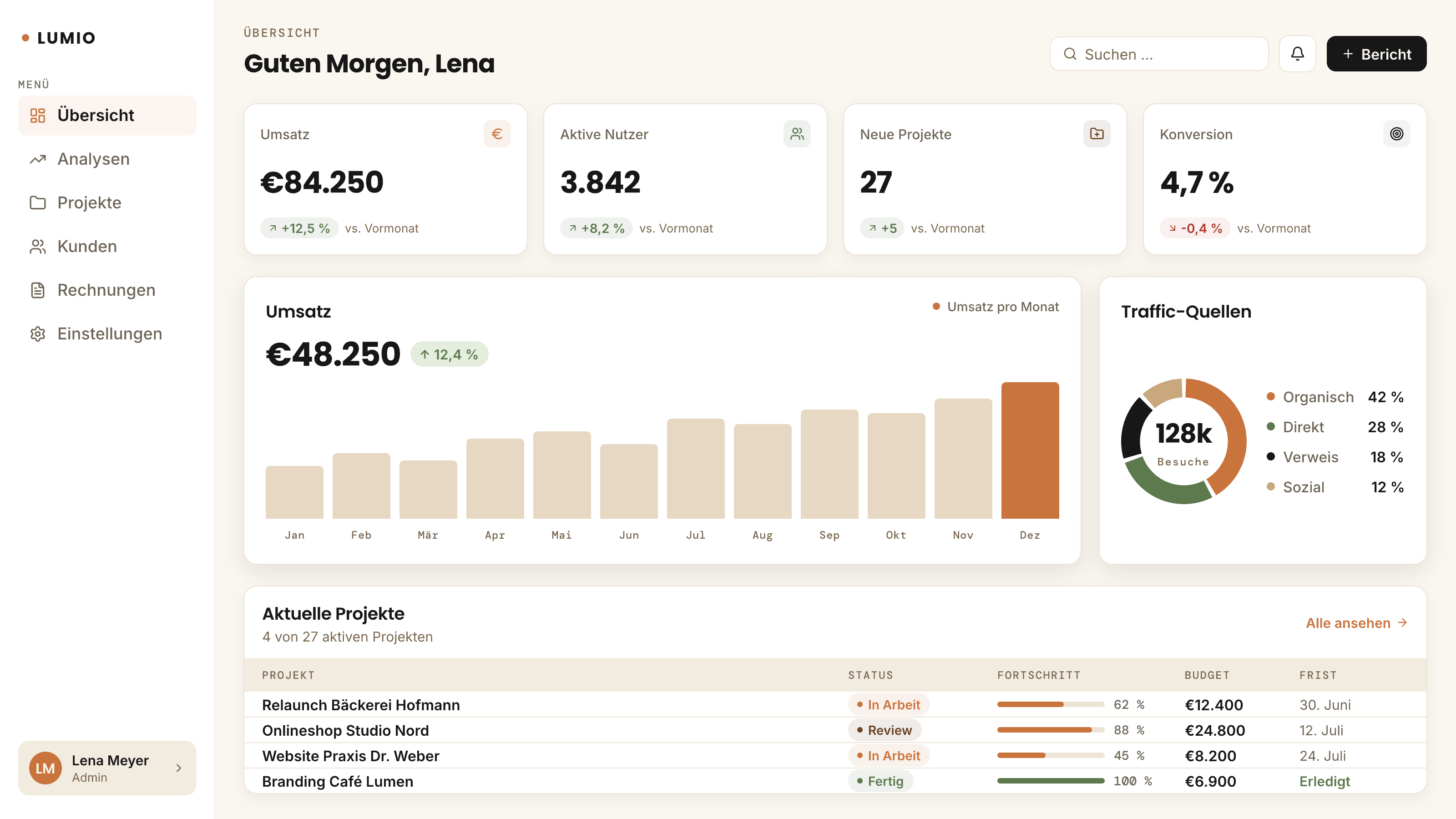Click the Suchen search field
This screenshot has width=1456, height=819.
pos(1159,54)
